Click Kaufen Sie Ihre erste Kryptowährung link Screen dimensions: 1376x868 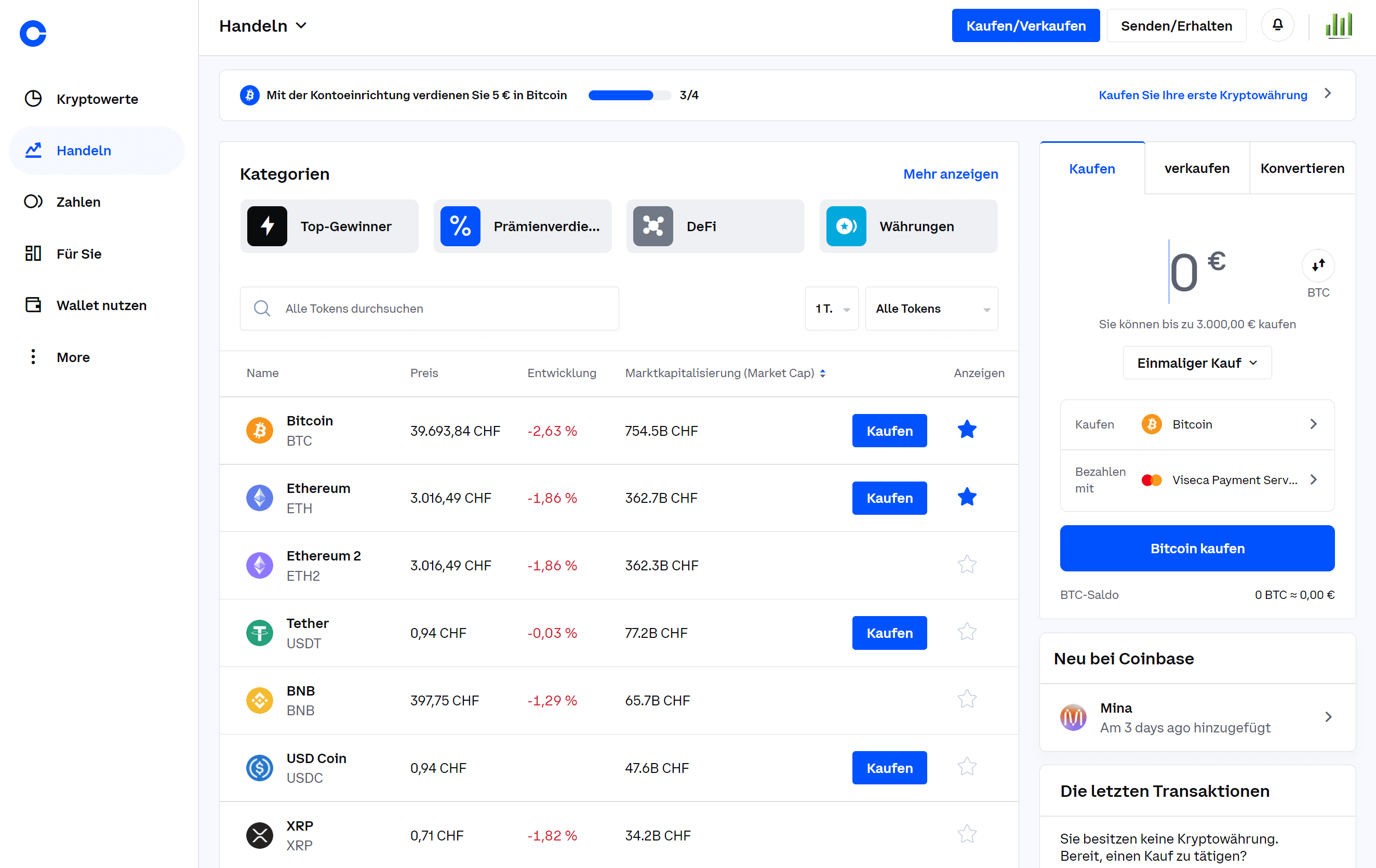[x=1203, y=95]
